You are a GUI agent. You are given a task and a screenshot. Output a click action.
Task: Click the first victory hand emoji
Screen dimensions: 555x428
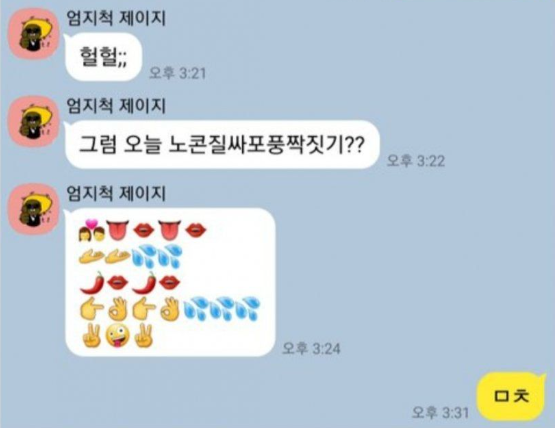pos(92,335)
